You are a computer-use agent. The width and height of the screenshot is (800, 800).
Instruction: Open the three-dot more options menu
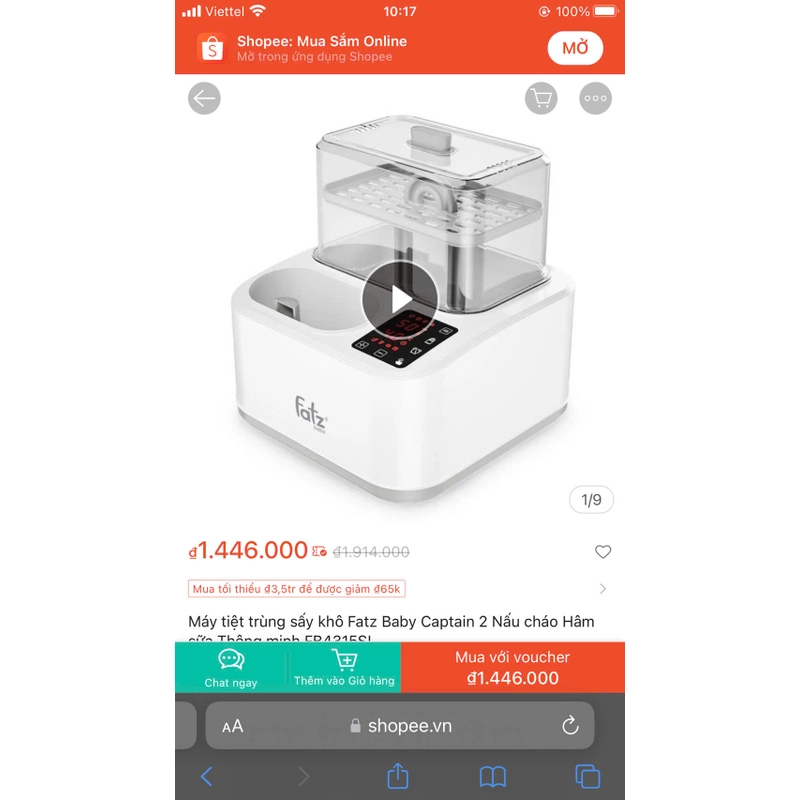595,98
